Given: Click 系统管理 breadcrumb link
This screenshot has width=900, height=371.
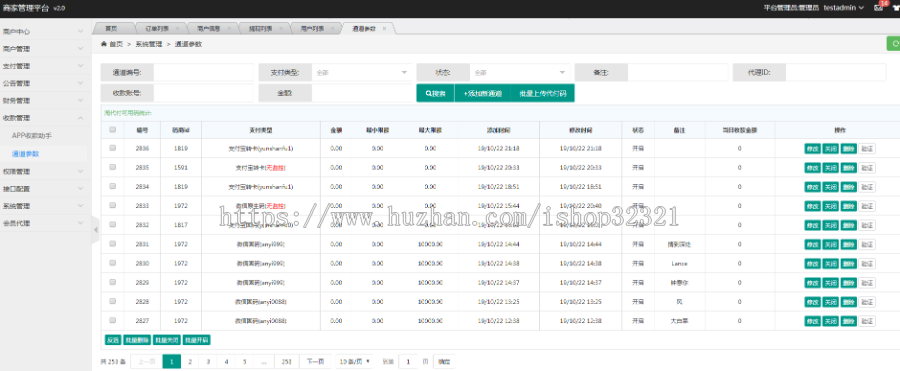Looking at the screenshot, I should coord(149,44).
